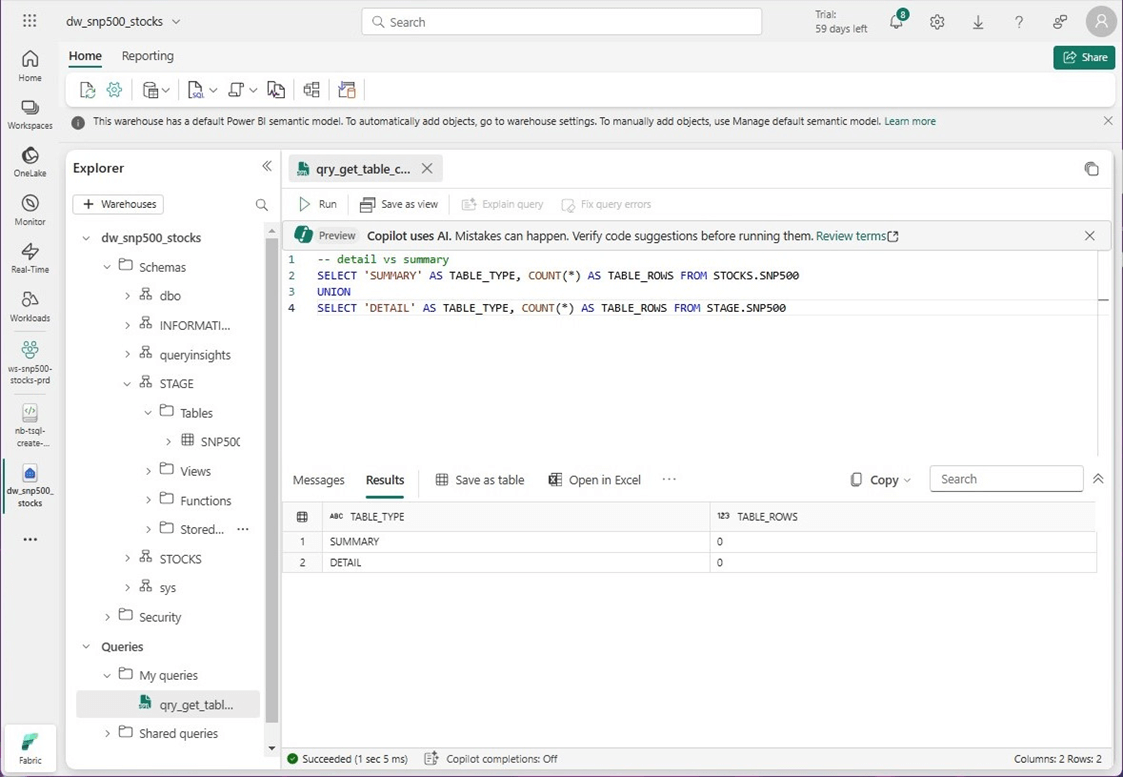The height and width of the screenshot is (777, 1123).
Task: Click the search icon in Explorer panel
Action: pyautogui.click(x=262, y=205)
